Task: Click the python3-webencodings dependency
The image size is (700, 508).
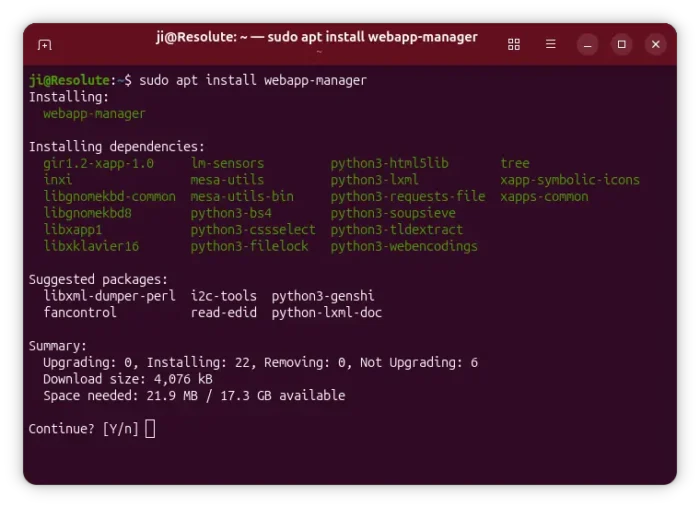Action: (x=404, y=246)
